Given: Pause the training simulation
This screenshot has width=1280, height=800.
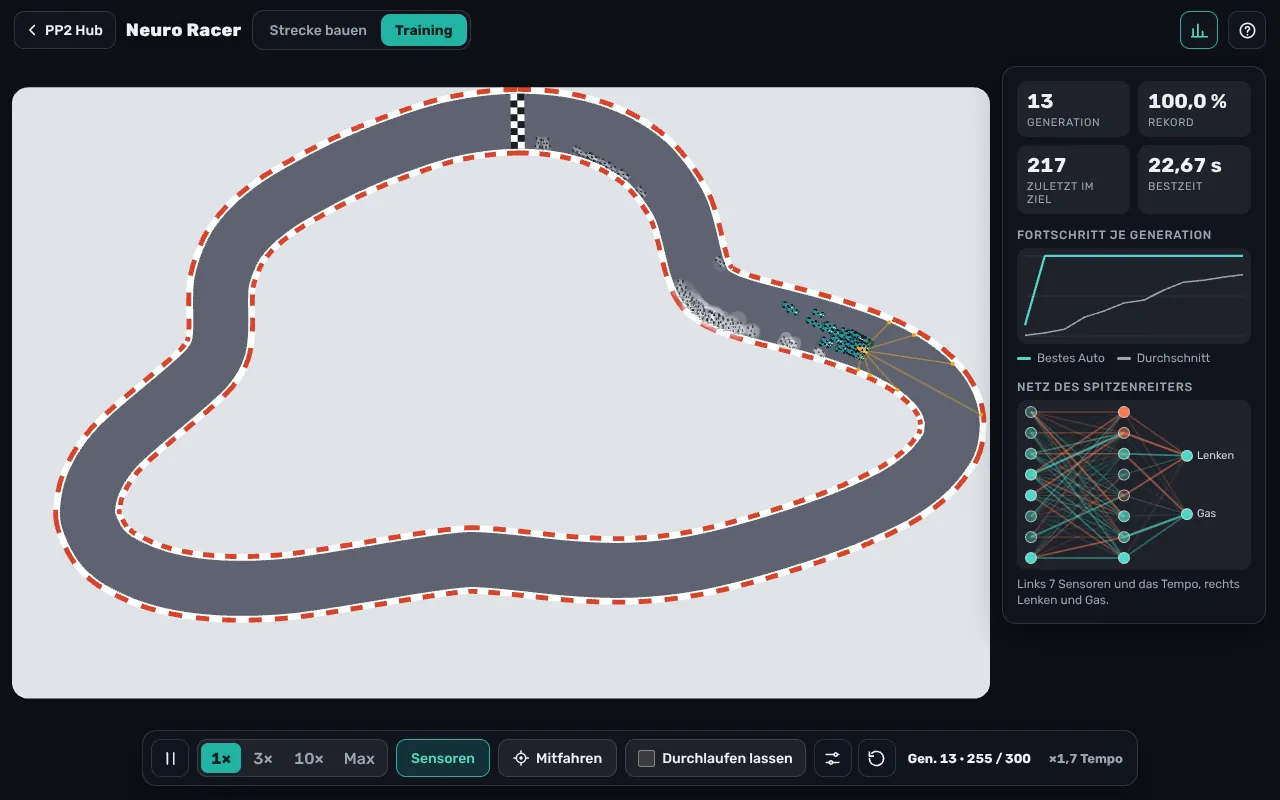Looking at the screenshot, I should [170, 758].
